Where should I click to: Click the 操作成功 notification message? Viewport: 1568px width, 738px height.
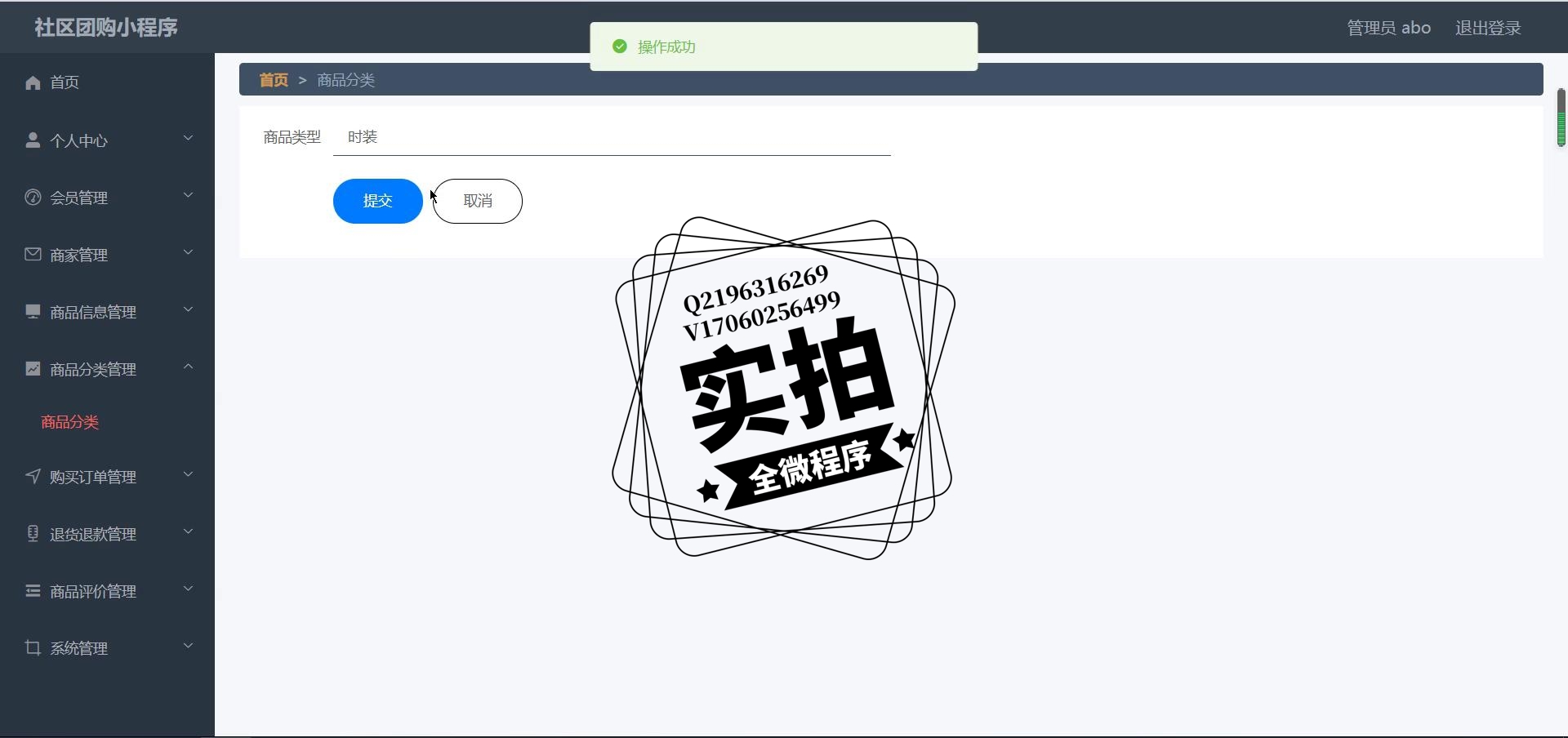pyautogui.click(x=666, y=47)
